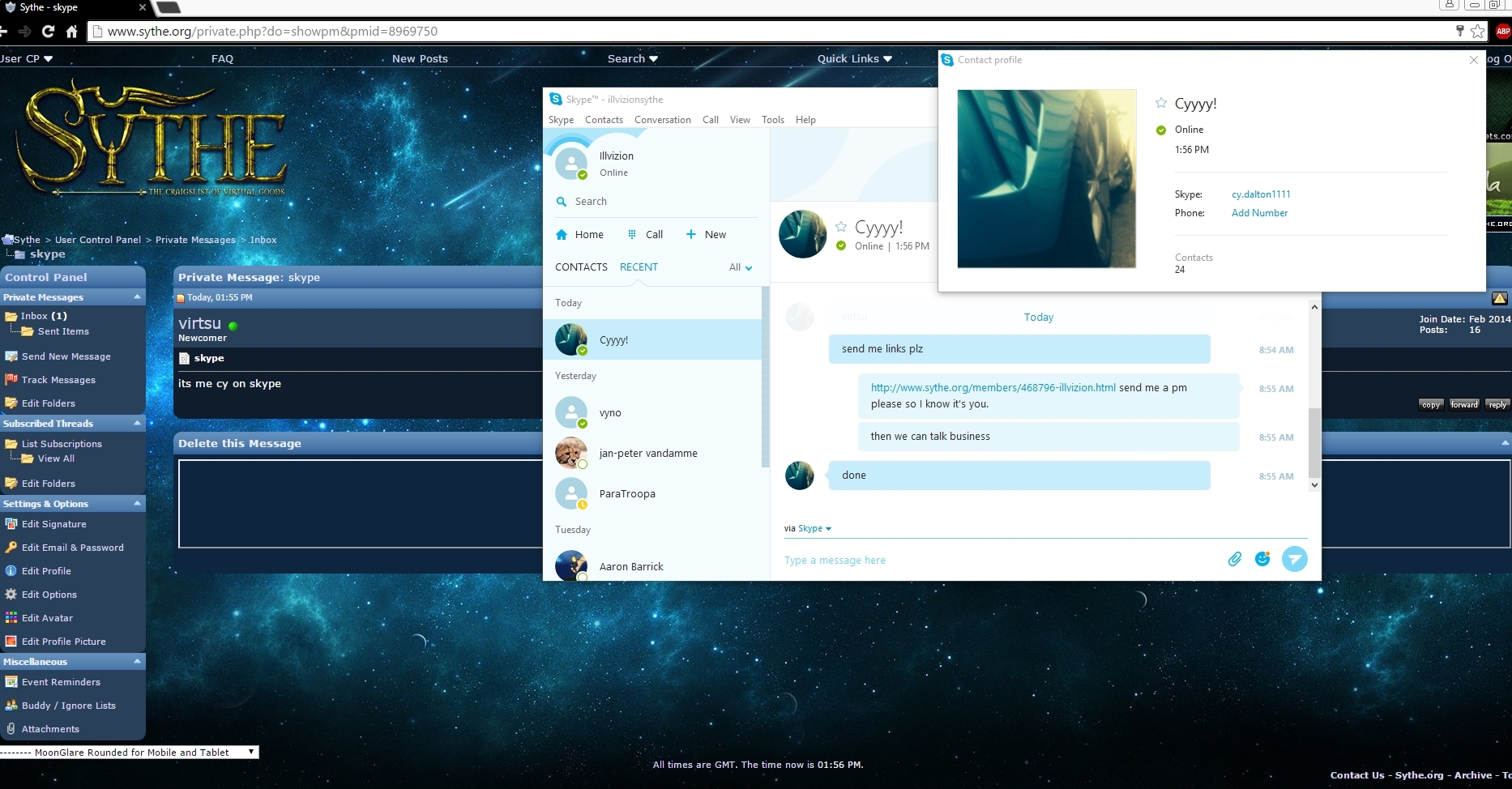The width and height of the screenshot is (1512, 789).
Task: Click the Skype contact Search field
Action: (656, 202)
